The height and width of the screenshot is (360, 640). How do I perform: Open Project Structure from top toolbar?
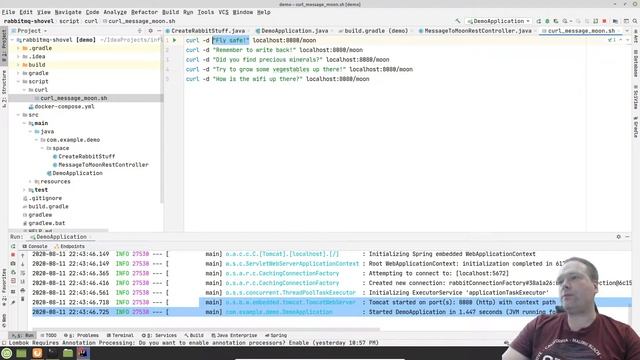click(x=615, y=21)
